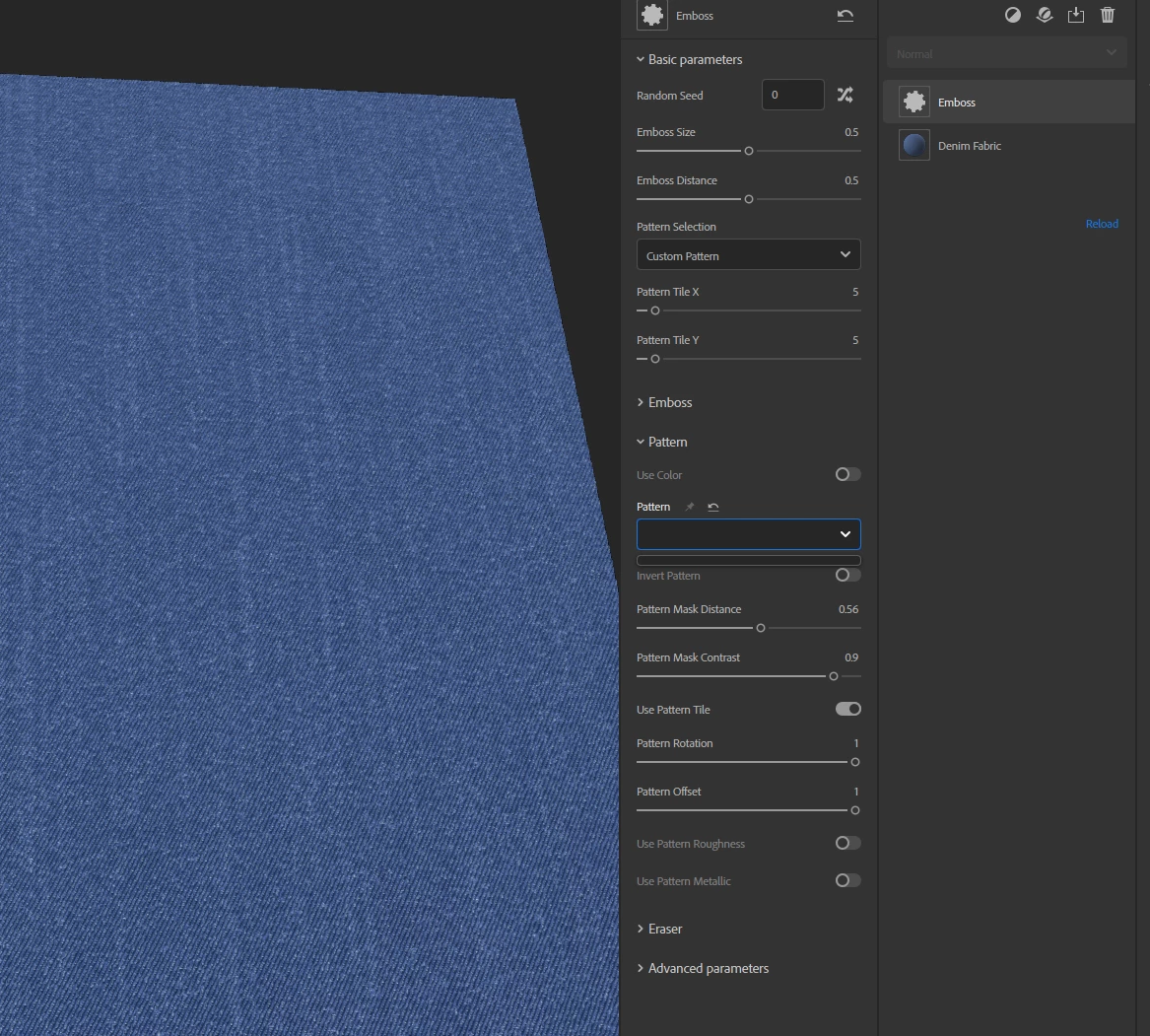The image size is (1150, 1036).
Task: Click the Pattern Tile X slider handle
Action: pyautogui.click(x=655, y=311)
